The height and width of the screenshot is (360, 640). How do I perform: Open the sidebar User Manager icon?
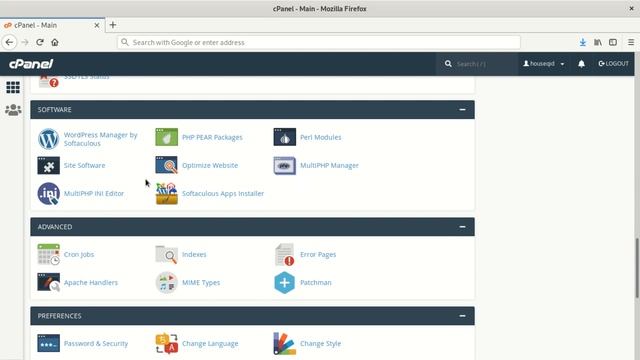13,110
